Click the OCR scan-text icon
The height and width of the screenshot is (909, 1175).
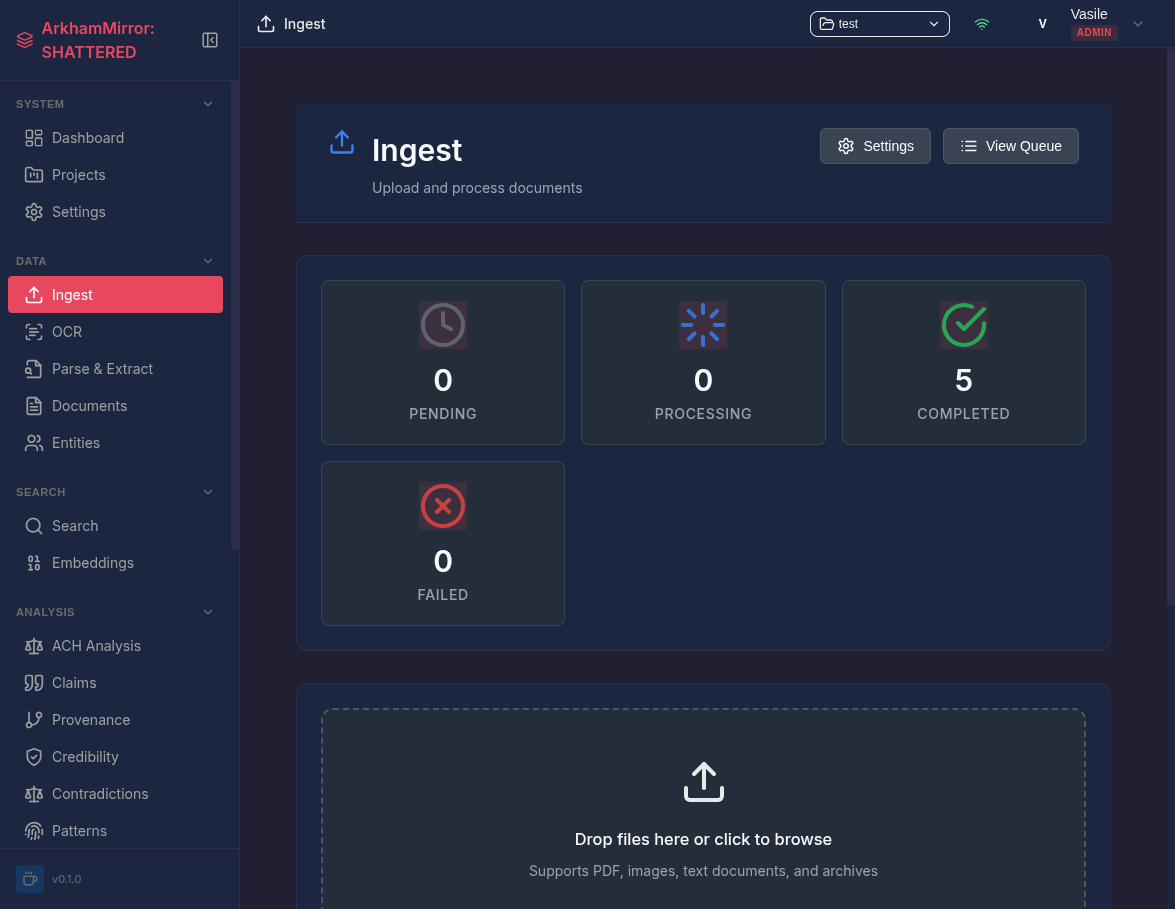point(34,332)
